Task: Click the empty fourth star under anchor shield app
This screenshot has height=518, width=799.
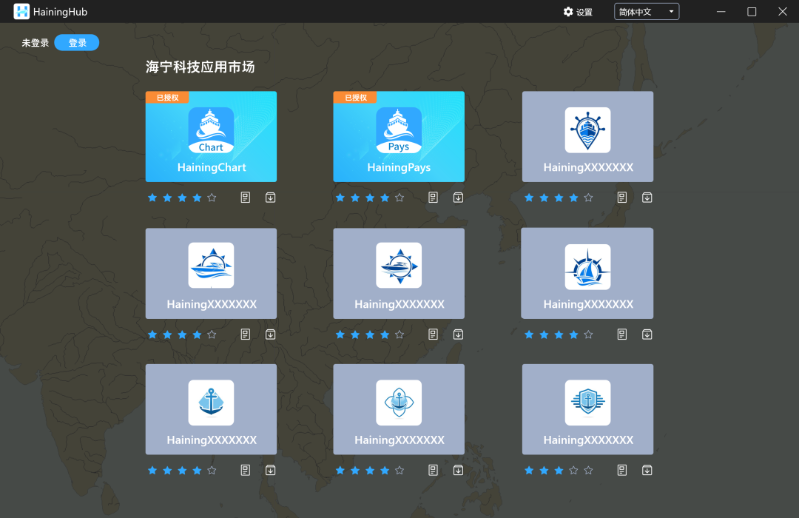Action: coord(574,470)
